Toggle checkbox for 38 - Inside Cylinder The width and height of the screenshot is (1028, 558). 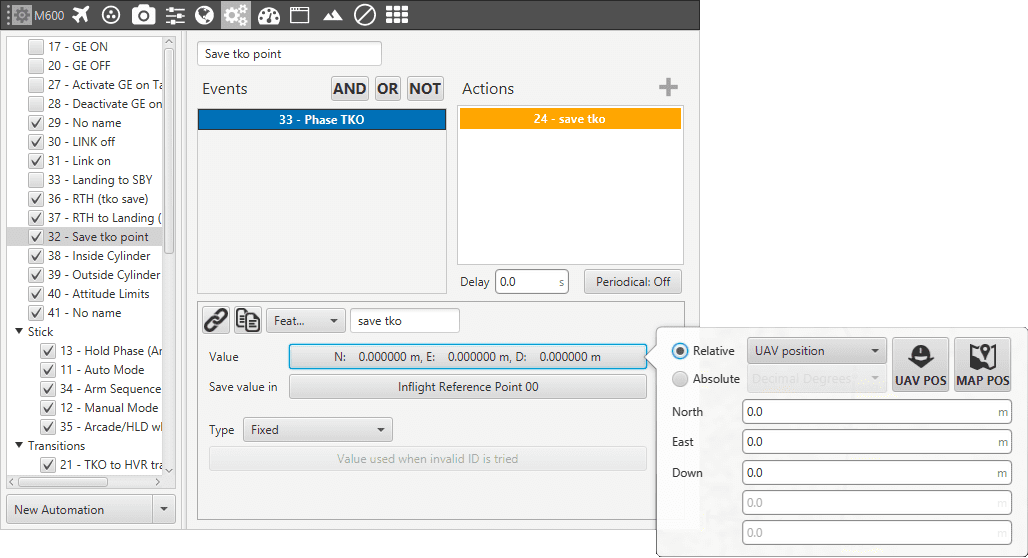(36, 256)
